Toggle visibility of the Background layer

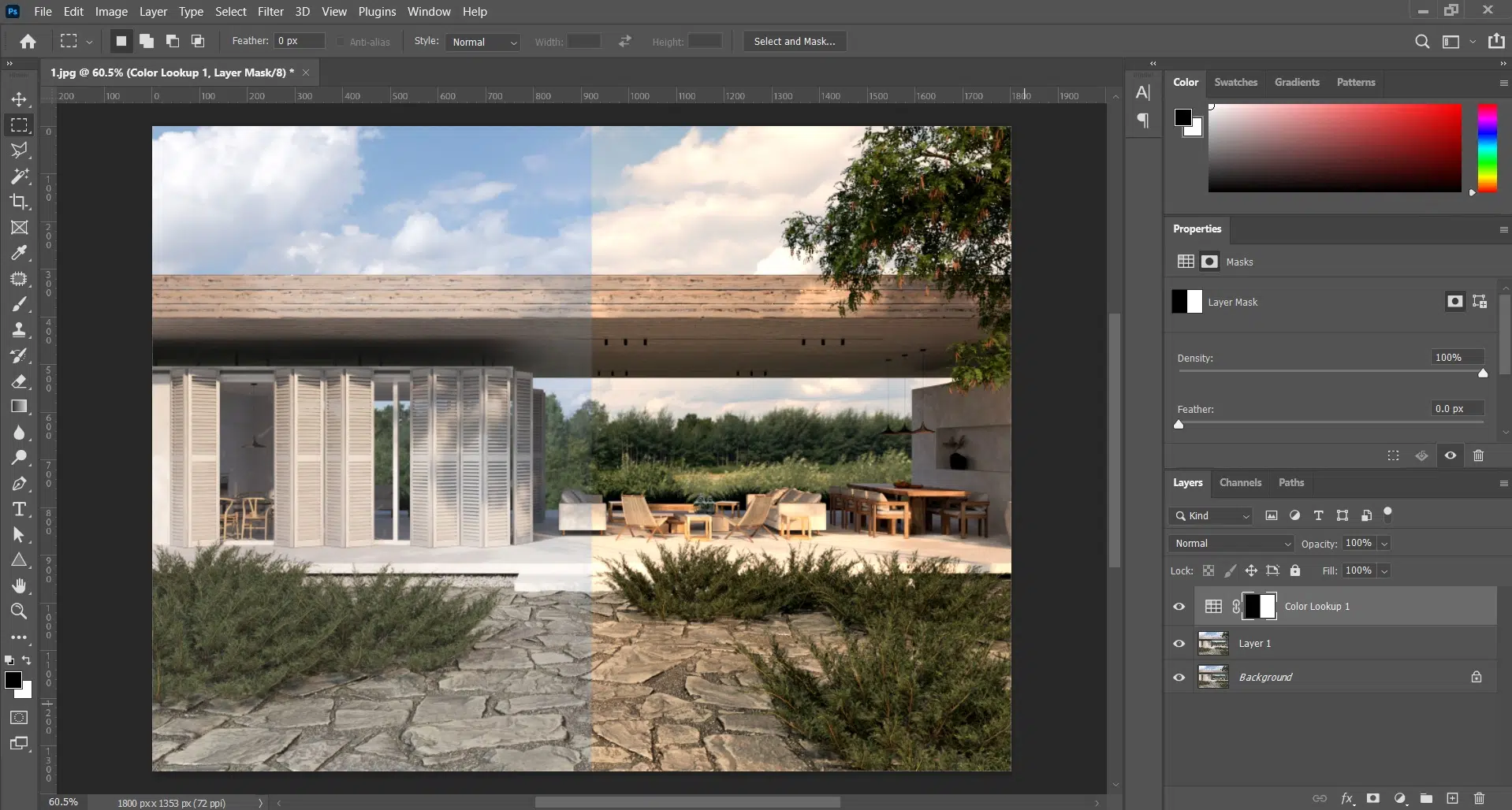[x=1179, y=678]
